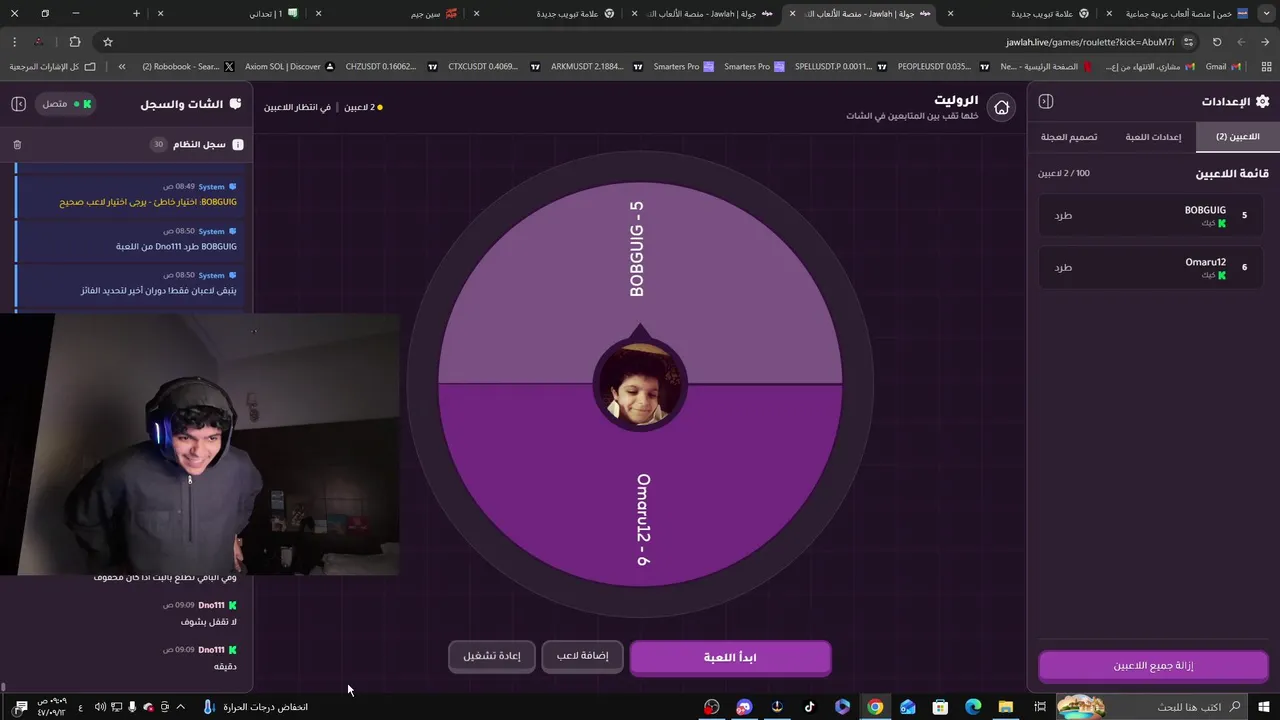Kick BOBGUIG using its طرد button
Viewport: 1280px width, 720px height.
(1063, 215)
